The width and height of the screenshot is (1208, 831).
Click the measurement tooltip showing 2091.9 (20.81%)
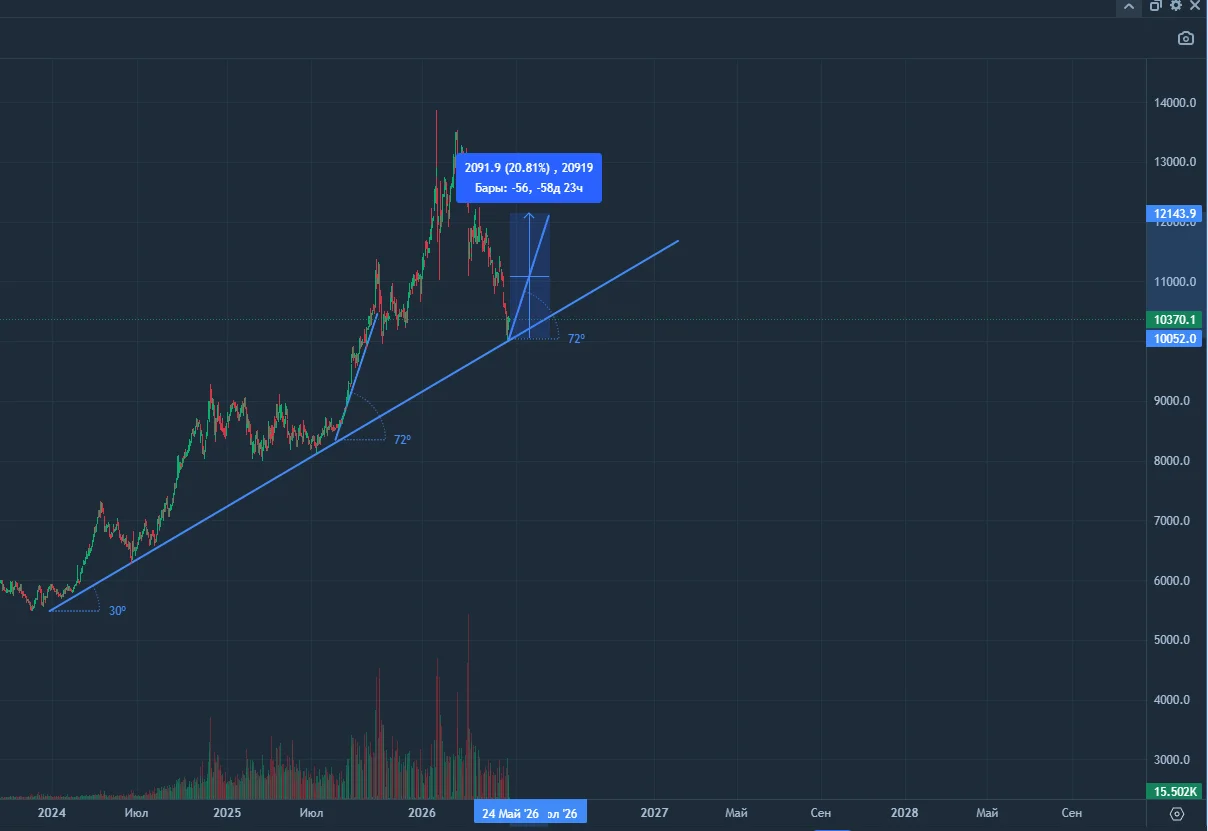click(x=529, y=177)
